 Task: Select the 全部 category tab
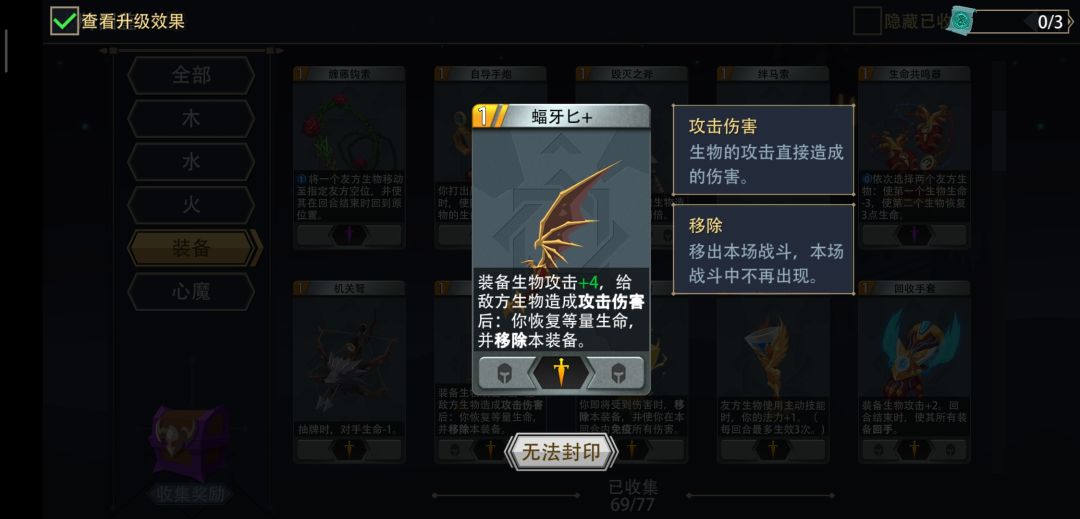[191, 75]
